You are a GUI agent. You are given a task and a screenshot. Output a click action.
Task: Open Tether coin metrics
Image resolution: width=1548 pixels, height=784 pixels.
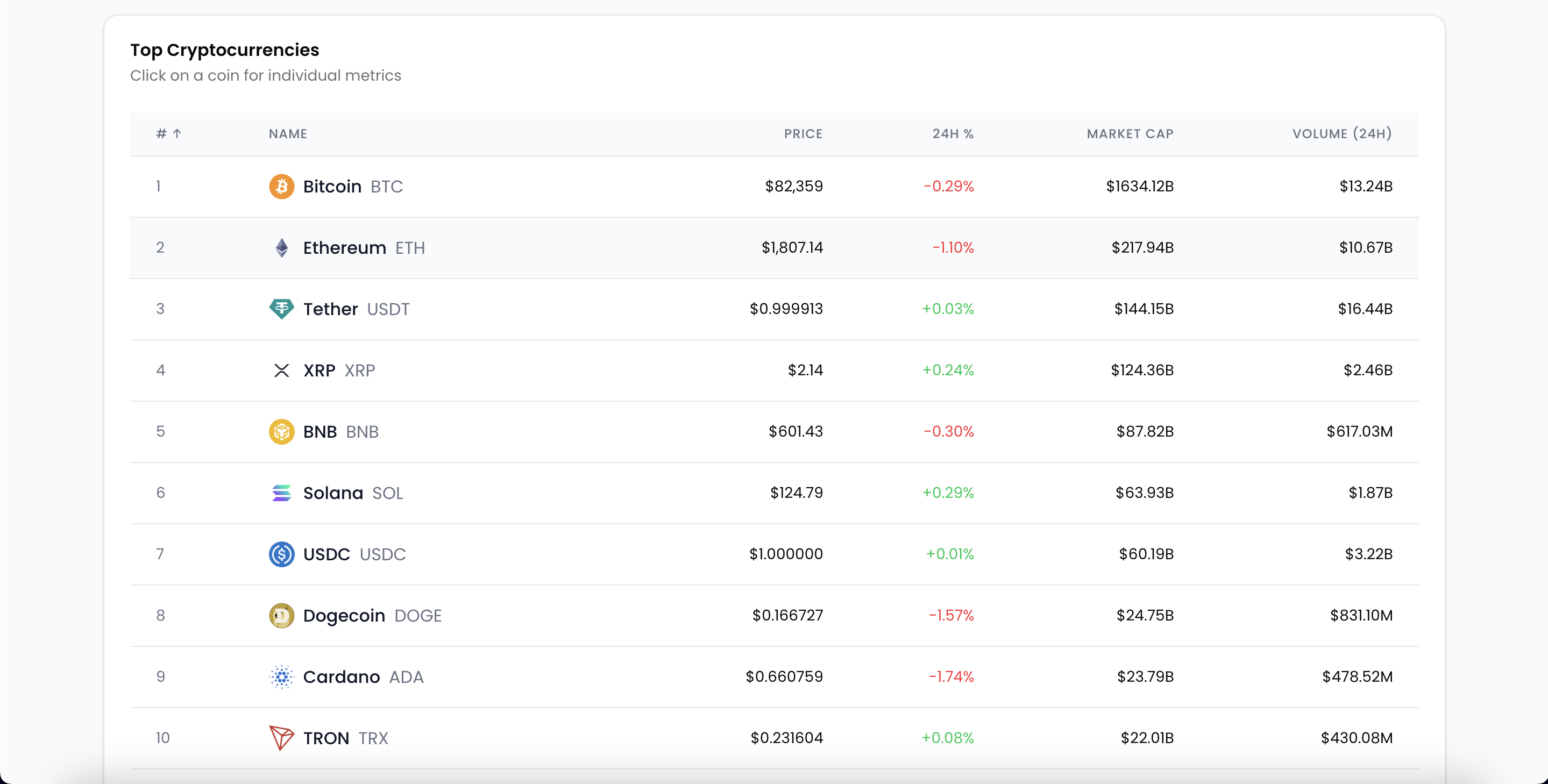click(x=330, y=309)
